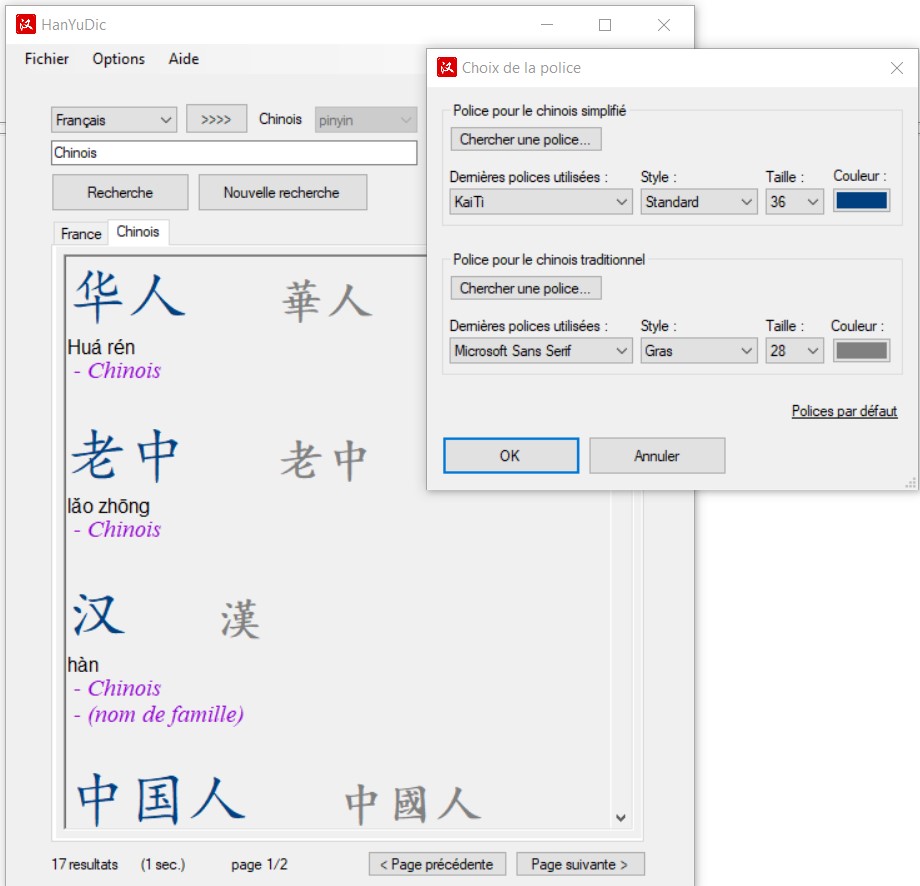Choose the gray traditional Chinese color swatch
This screenshot has width=920, height=886.
click(861, 351)
